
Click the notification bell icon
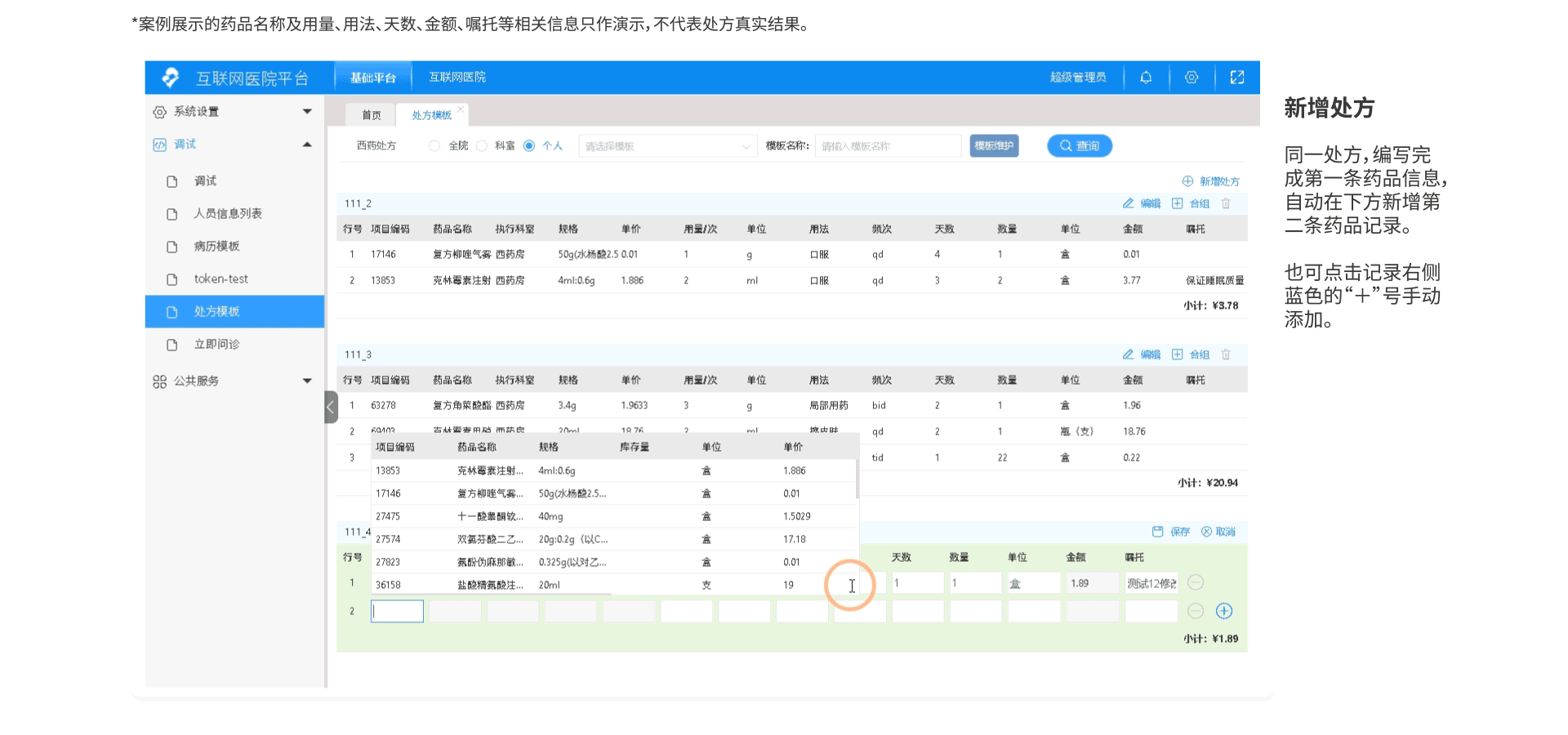1146,78
